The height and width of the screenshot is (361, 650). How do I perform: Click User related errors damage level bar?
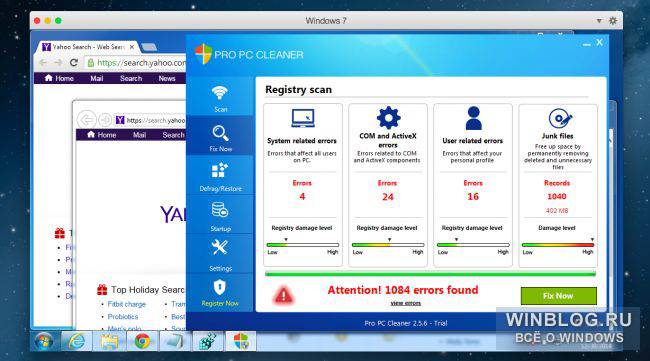tap(473, 245)
